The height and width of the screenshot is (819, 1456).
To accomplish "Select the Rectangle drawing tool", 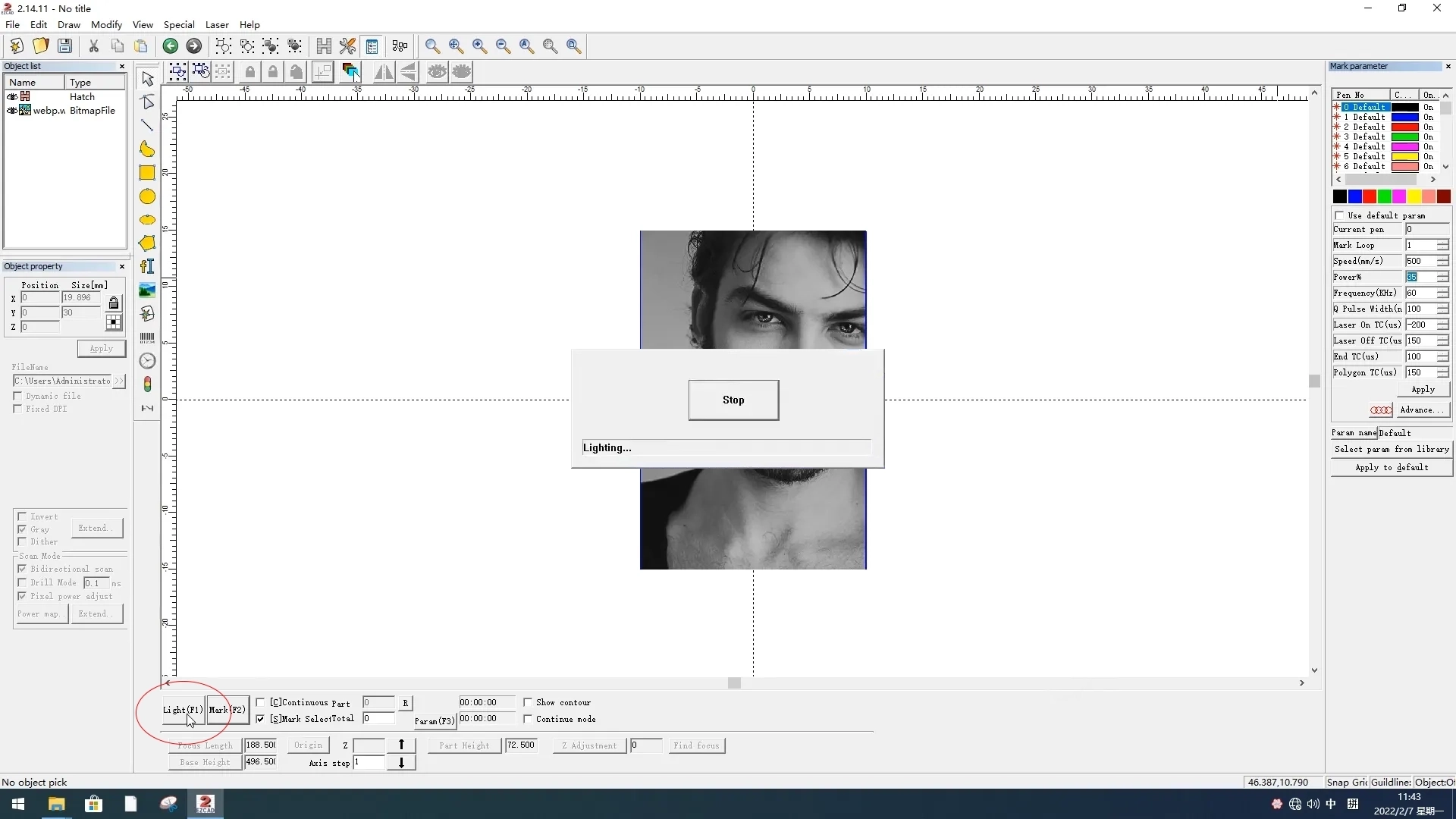I will [x=146, y=172].
